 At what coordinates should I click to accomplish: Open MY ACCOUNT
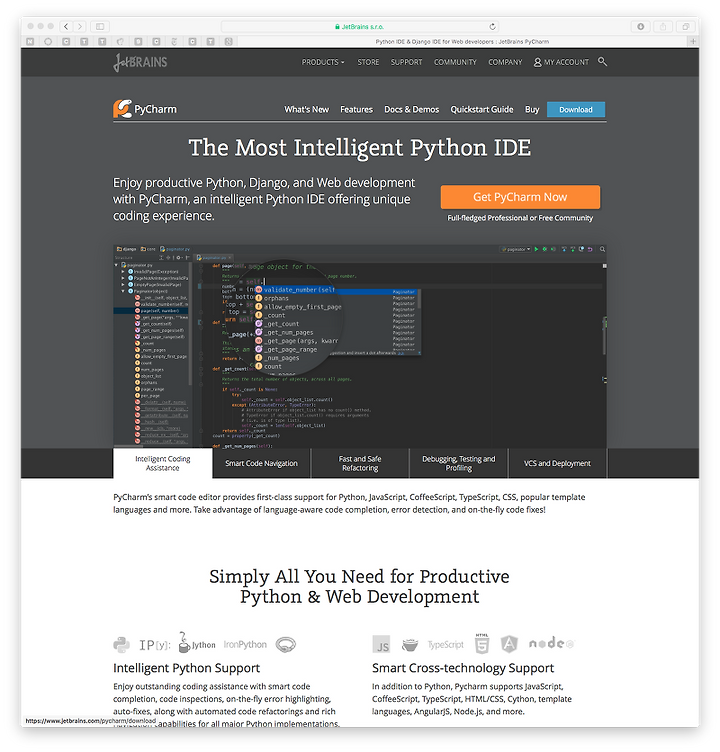pyautogui.click(x=561, y=62)
